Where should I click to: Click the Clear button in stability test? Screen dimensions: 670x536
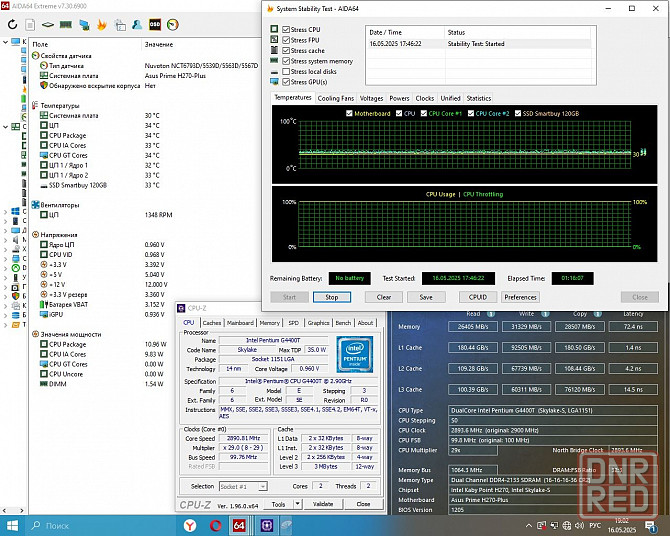(x=384, y=297)
